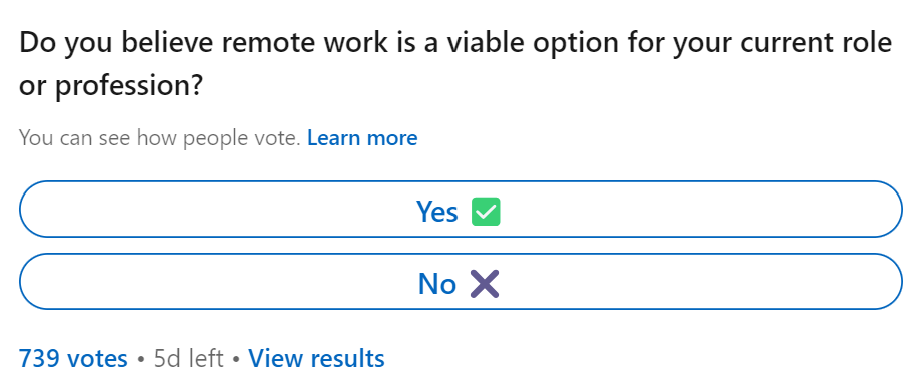Vote No on the remote work poll
The width and height of the screenshot is (910, 386).
tap(460, 282)
